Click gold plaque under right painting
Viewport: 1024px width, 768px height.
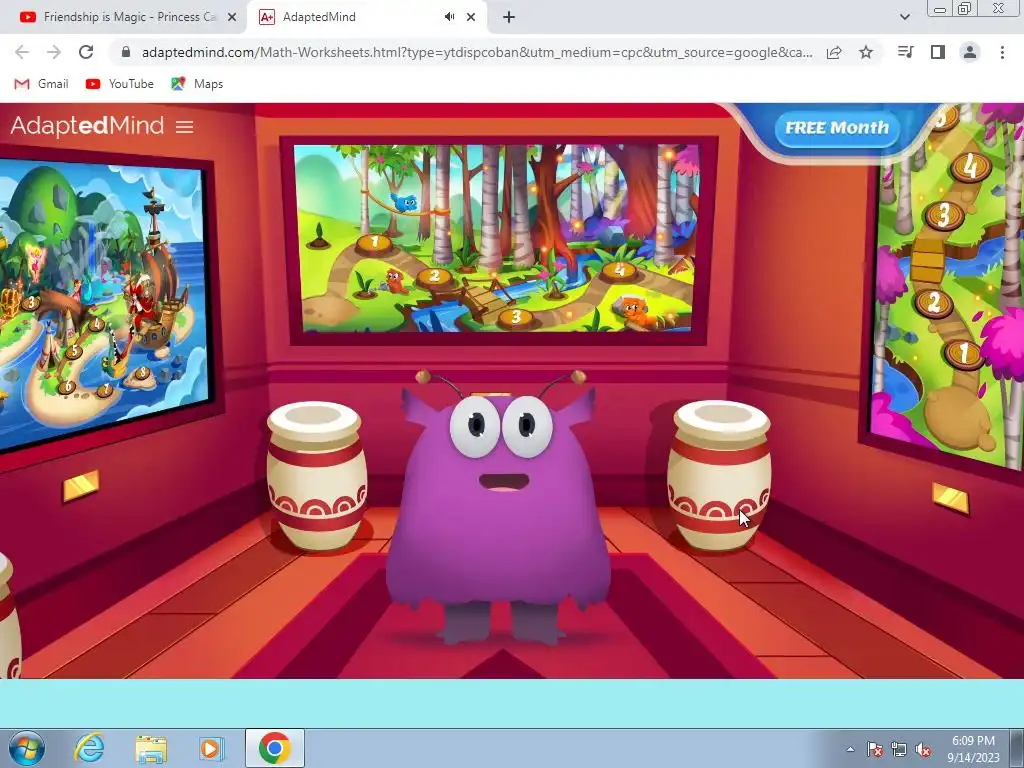tap(950, 498)
